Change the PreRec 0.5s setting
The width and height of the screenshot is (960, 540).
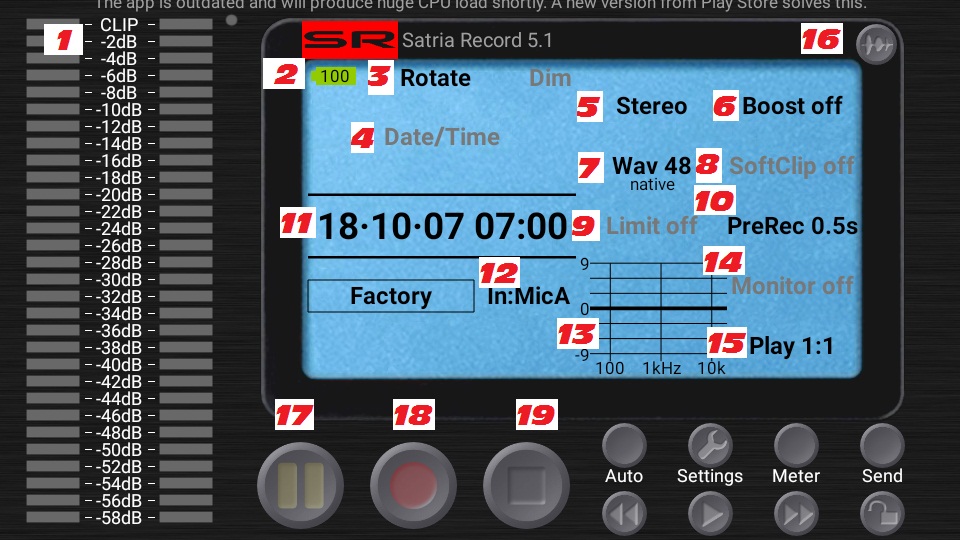[792, 226]
